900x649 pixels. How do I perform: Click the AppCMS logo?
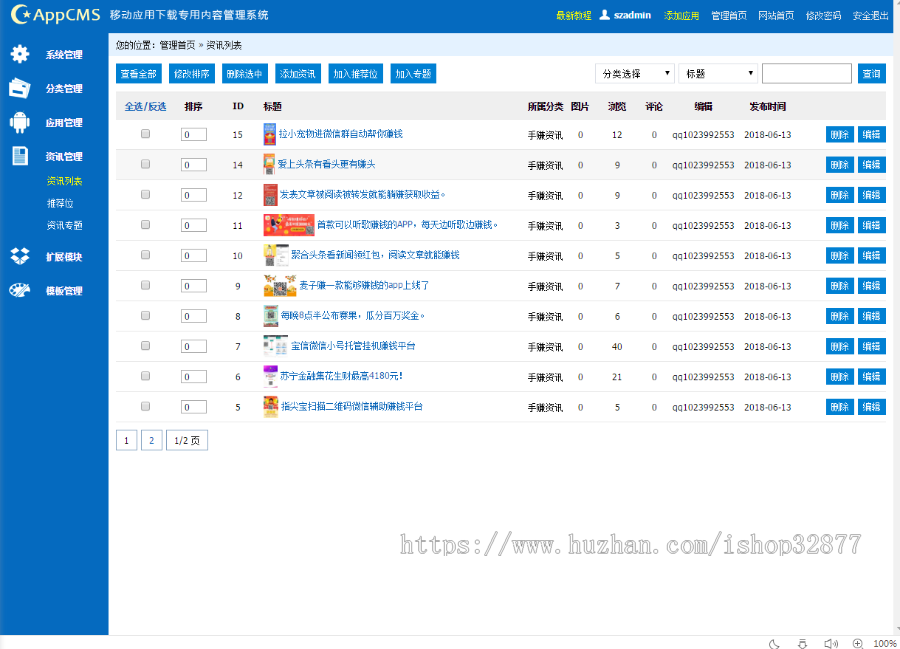56,15
